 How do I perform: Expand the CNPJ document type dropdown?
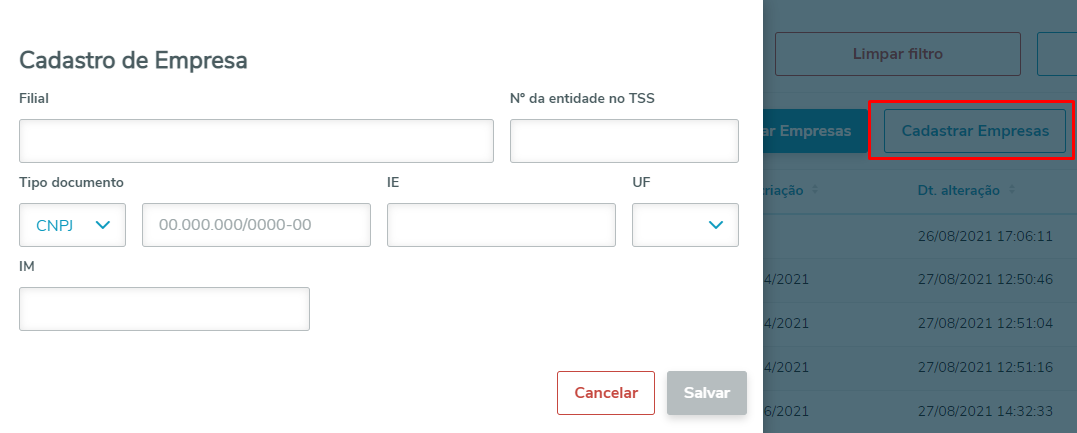(72, 225)
